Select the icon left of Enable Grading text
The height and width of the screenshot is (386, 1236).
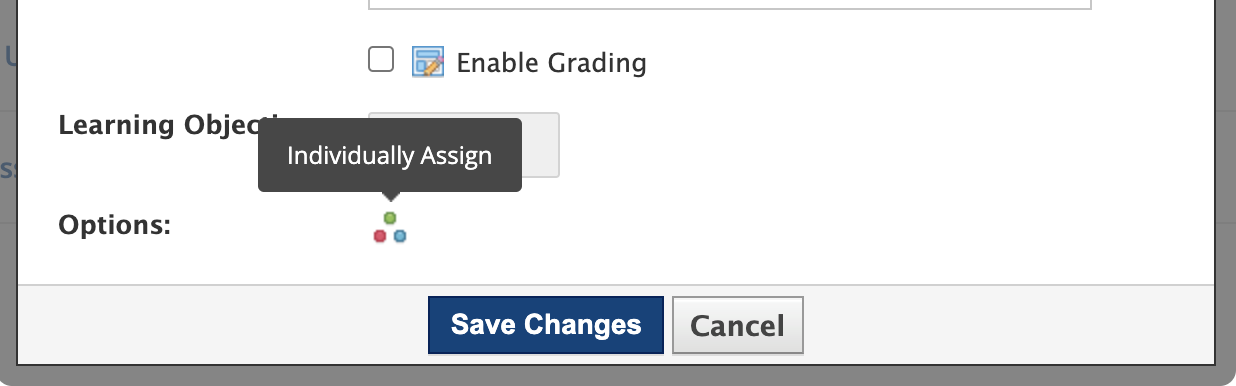tap(427, 62)
